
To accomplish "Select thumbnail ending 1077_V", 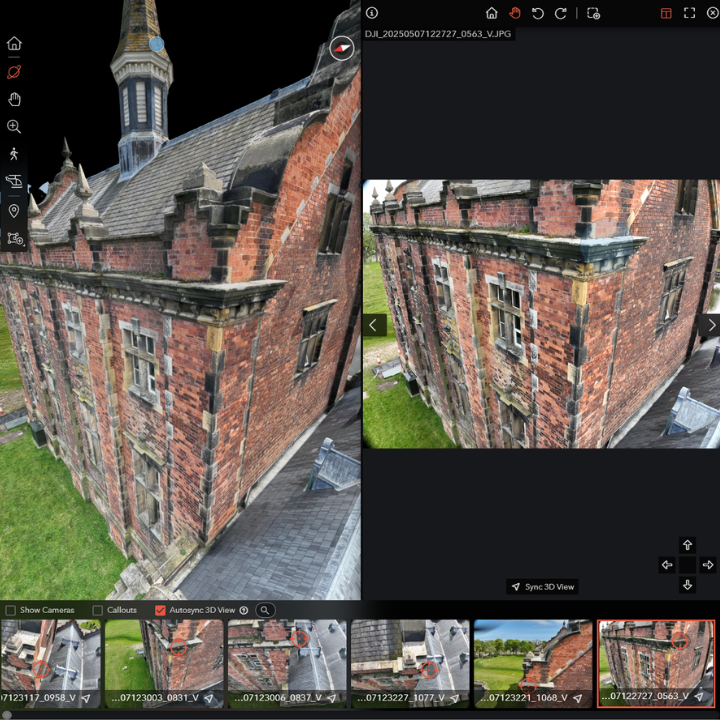I will tap(410, 663).
